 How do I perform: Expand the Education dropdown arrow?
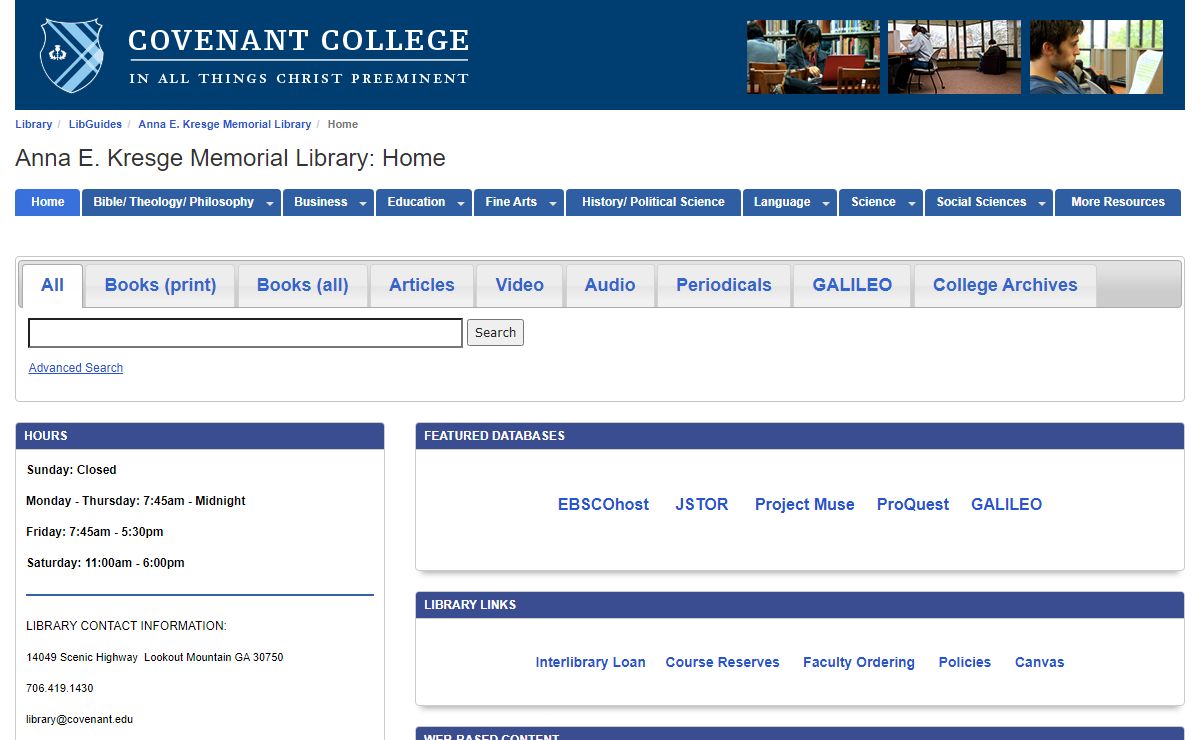click(x=461, y=203)
